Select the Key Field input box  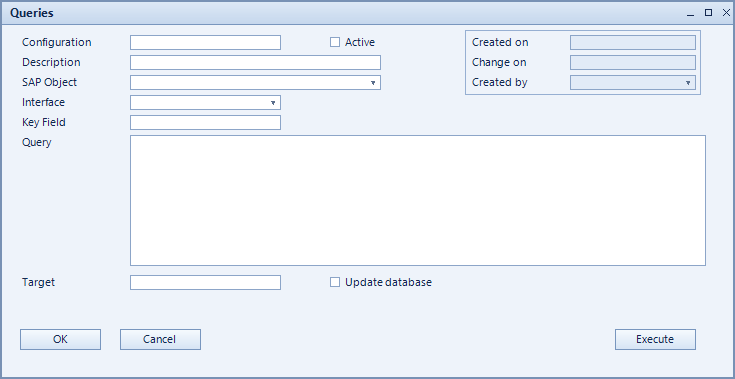tap(205, 123)
